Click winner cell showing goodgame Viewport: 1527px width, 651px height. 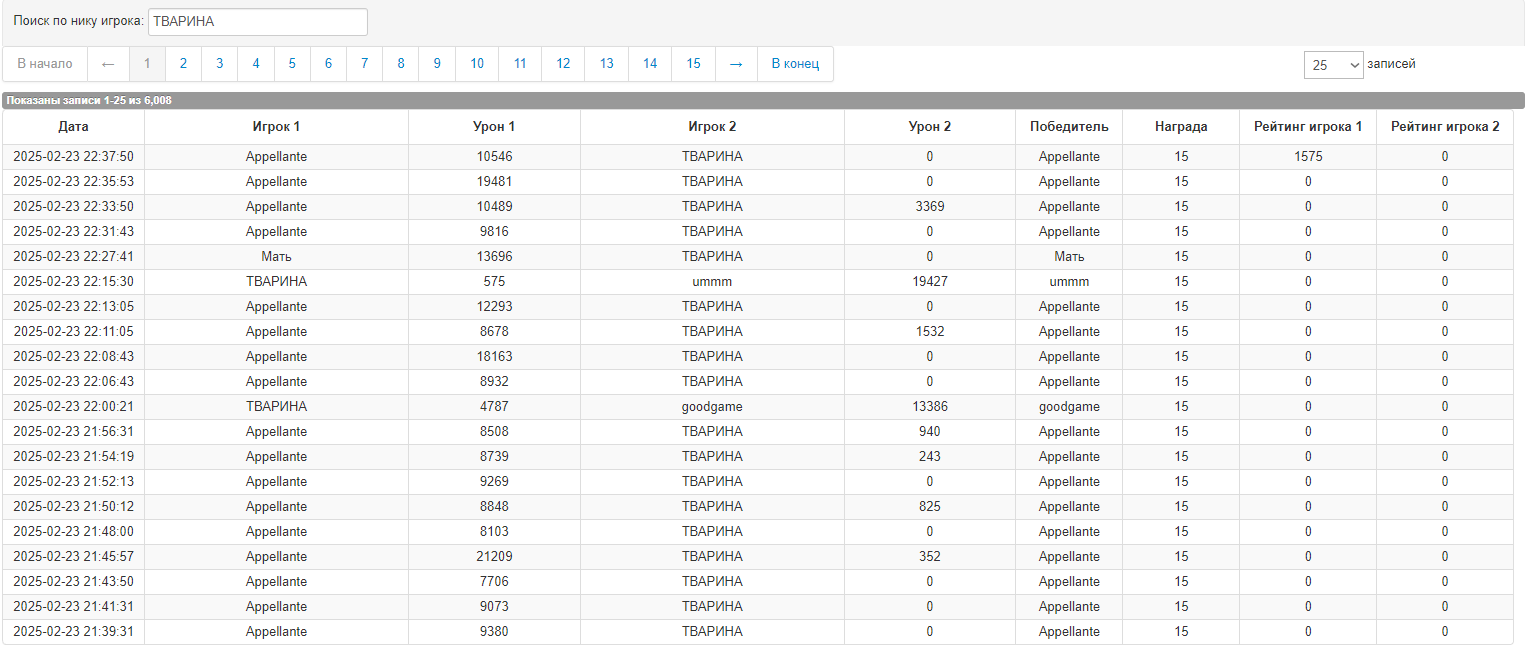coord(1069,407)
